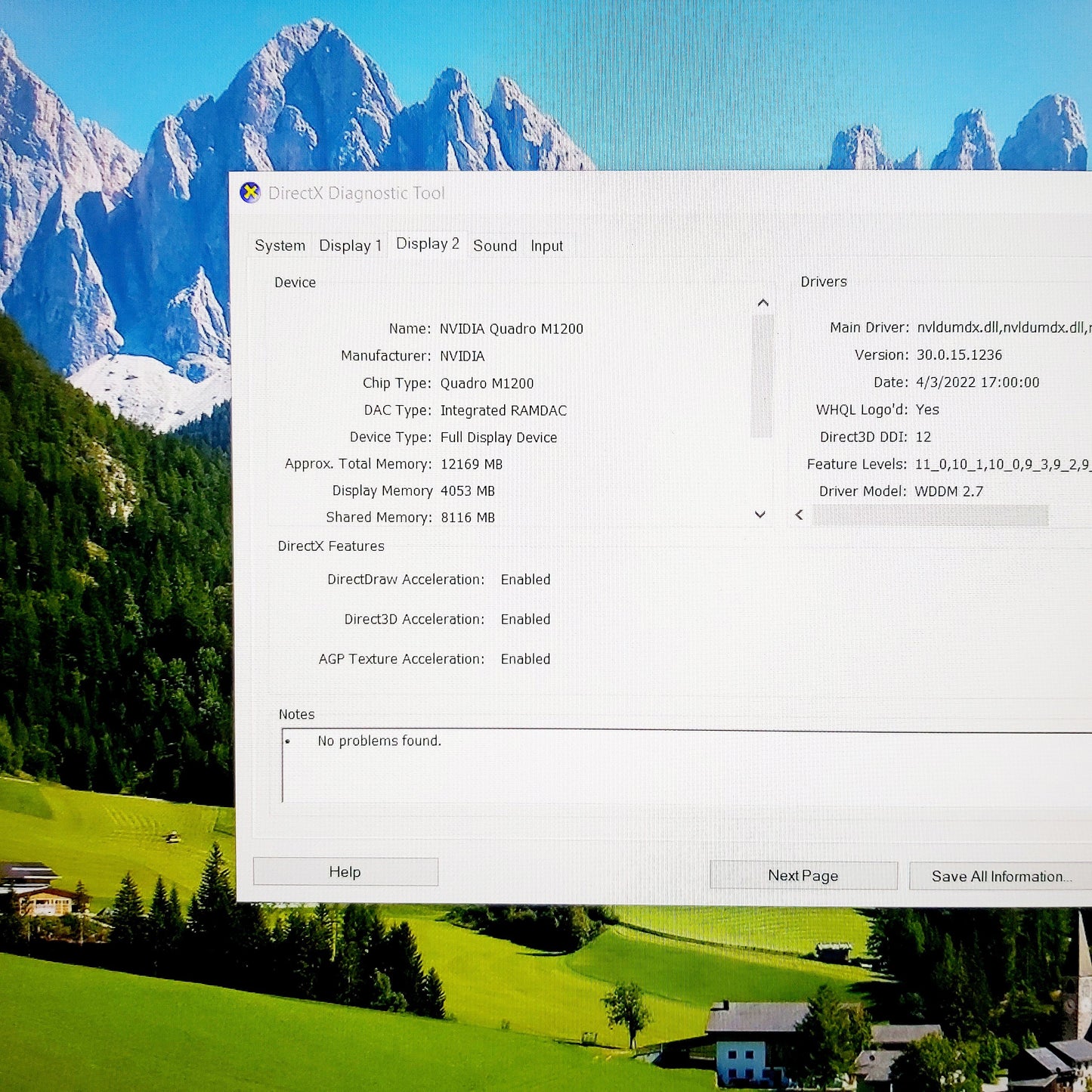The height and width of the screenshot is (1092, 1092).
Task: Switch to the Input tab
Action: point(546,246)
